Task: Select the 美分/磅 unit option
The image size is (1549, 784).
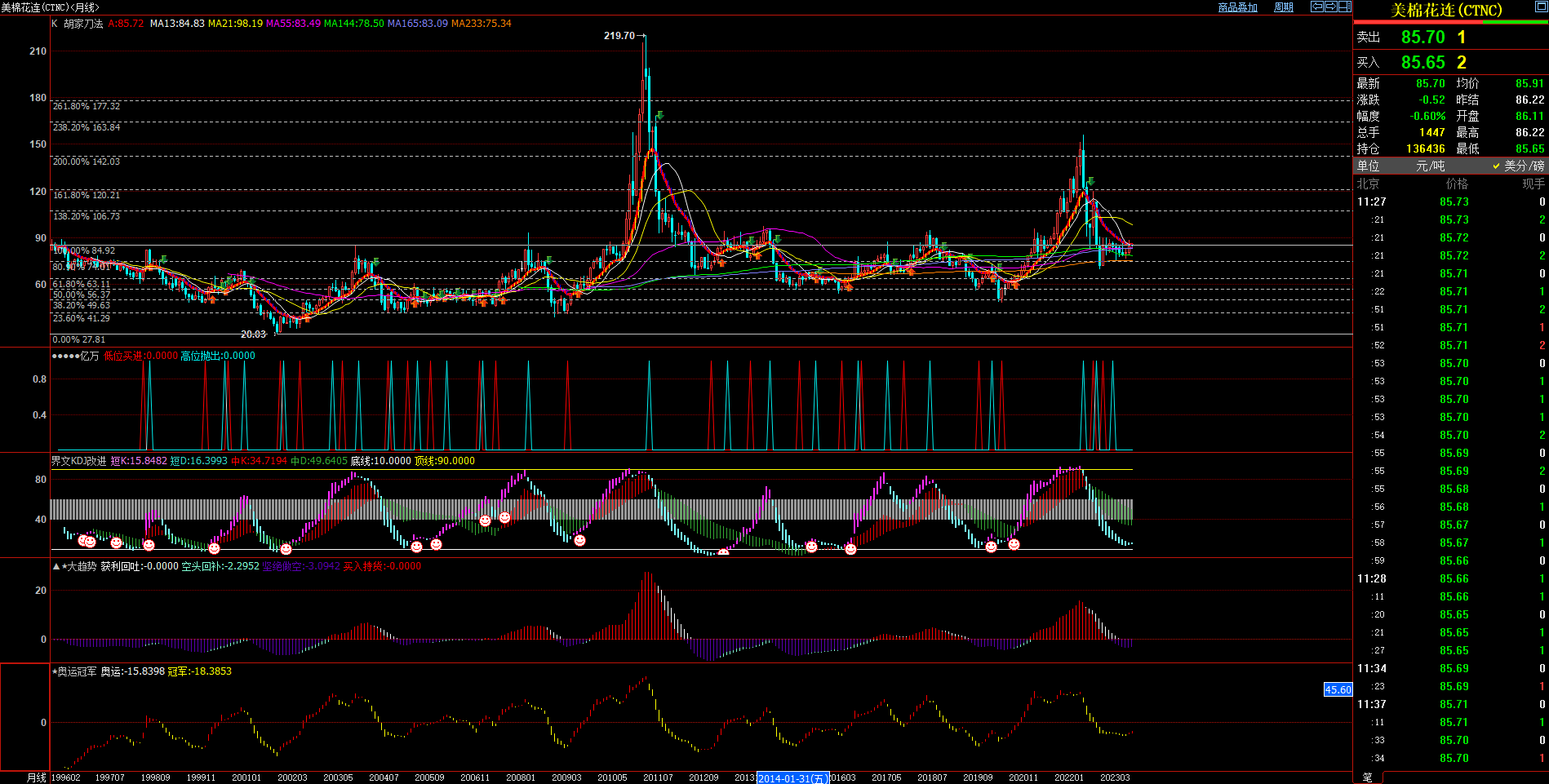Action: (1523, 166)
